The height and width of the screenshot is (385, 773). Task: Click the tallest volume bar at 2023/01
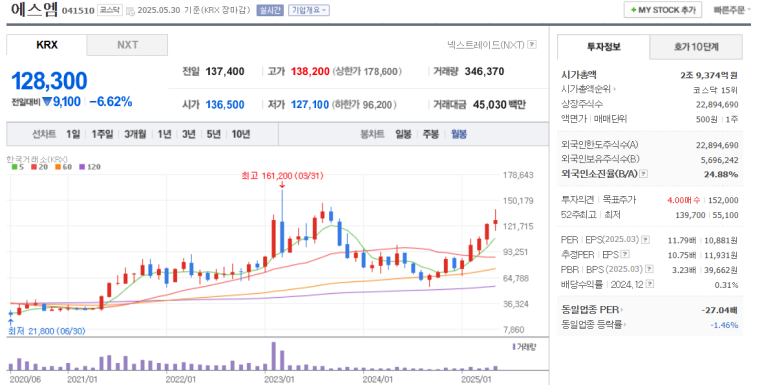point(274,356)
